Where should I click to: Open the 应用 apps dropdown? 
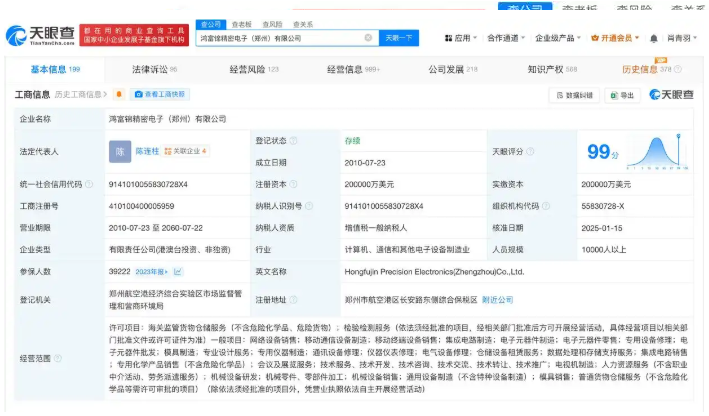click(x=461, y=38)
